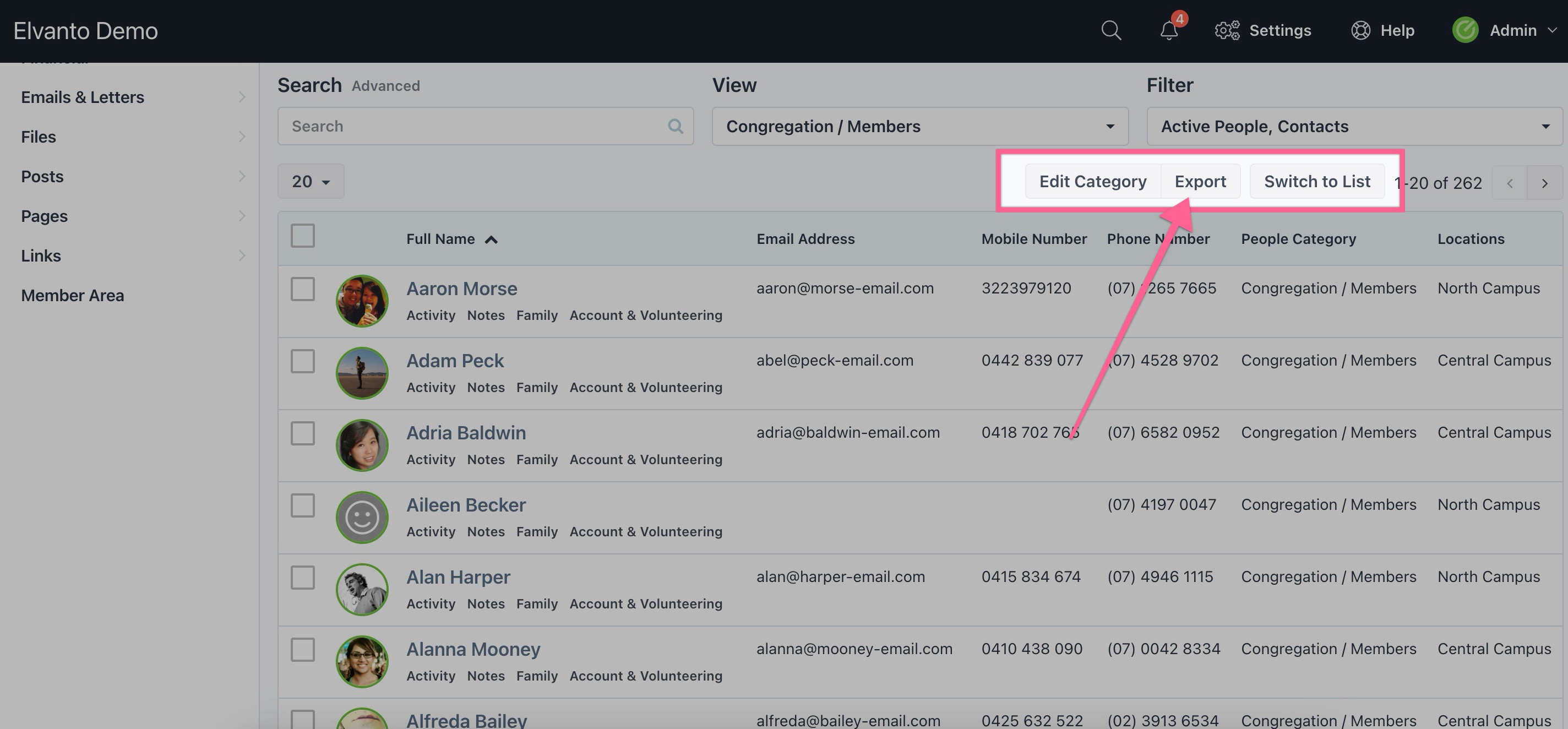Click email alanna@mooney-email.com
The image size is (1568, 729).
point(854,649)
